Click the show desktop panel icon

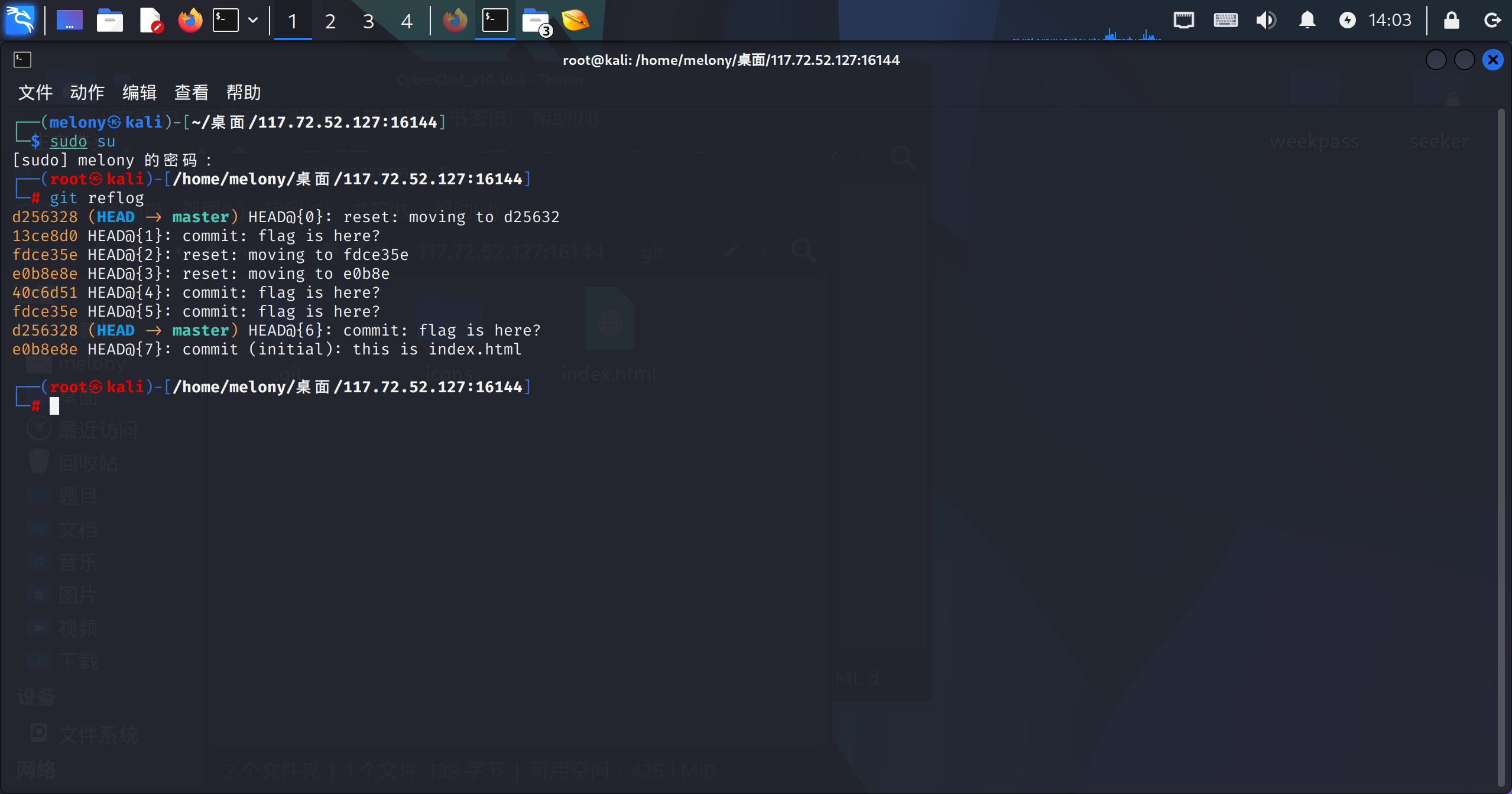click(x=69, y=21)
